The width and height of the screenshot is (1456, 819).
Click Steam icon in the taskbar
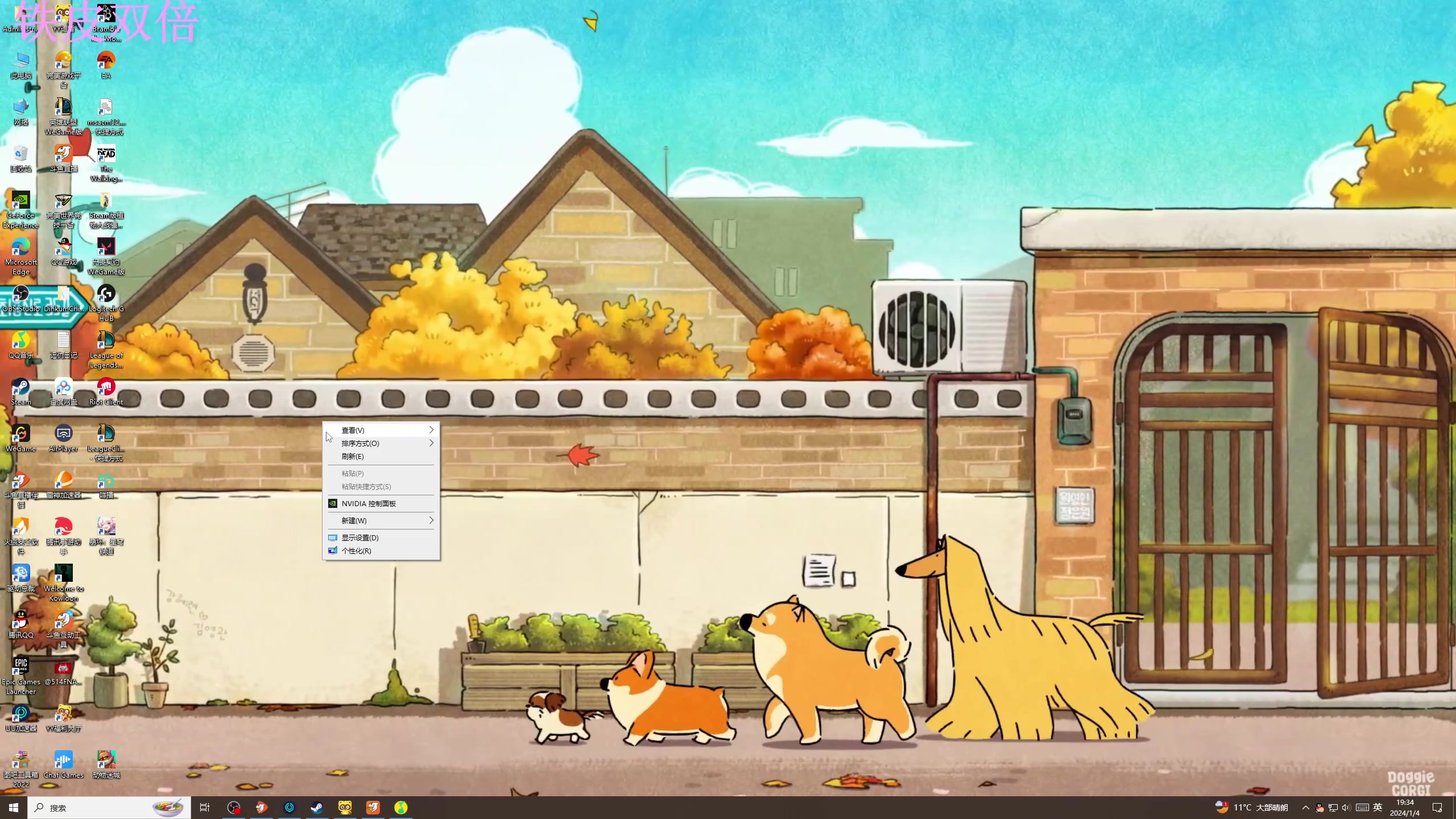tap(317, 808)
